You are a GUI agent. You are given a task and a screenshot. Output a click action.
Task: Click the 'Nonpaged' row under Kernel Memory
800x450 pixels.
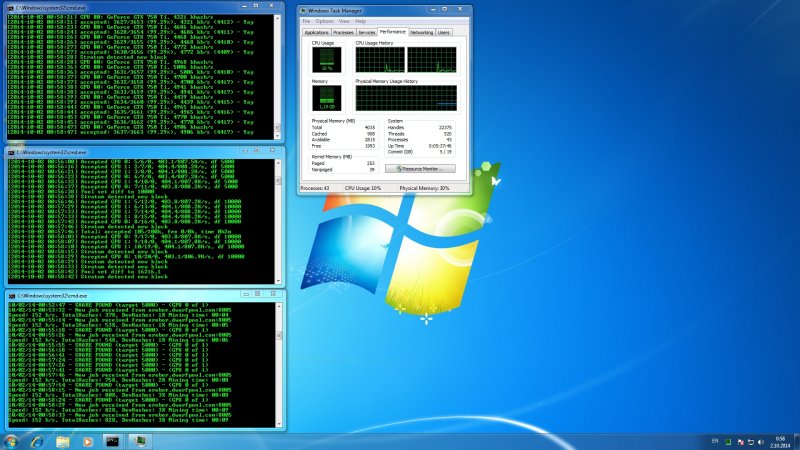point(343,169)
